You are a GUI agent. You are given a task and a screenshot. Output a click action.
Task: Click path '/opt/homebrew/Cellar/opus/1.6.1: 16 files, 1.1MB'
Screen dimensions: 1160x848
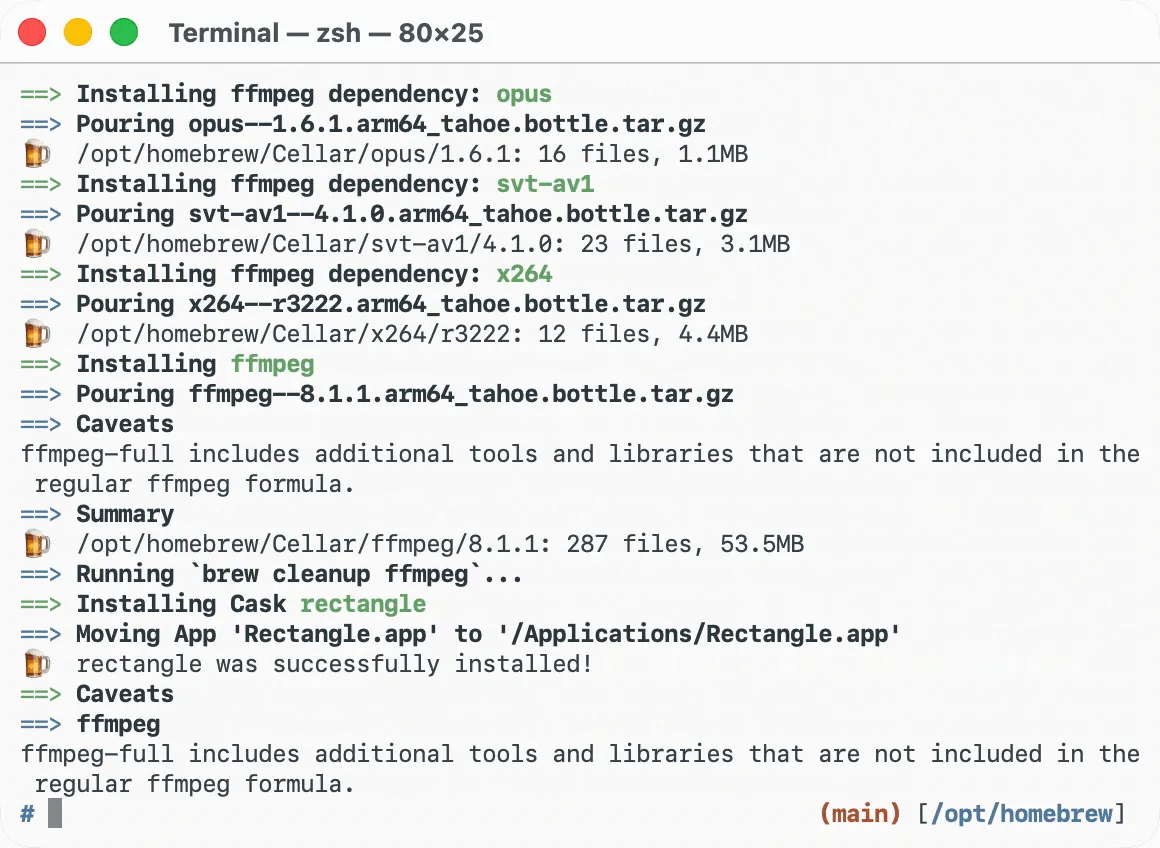(x=412, y=154)
